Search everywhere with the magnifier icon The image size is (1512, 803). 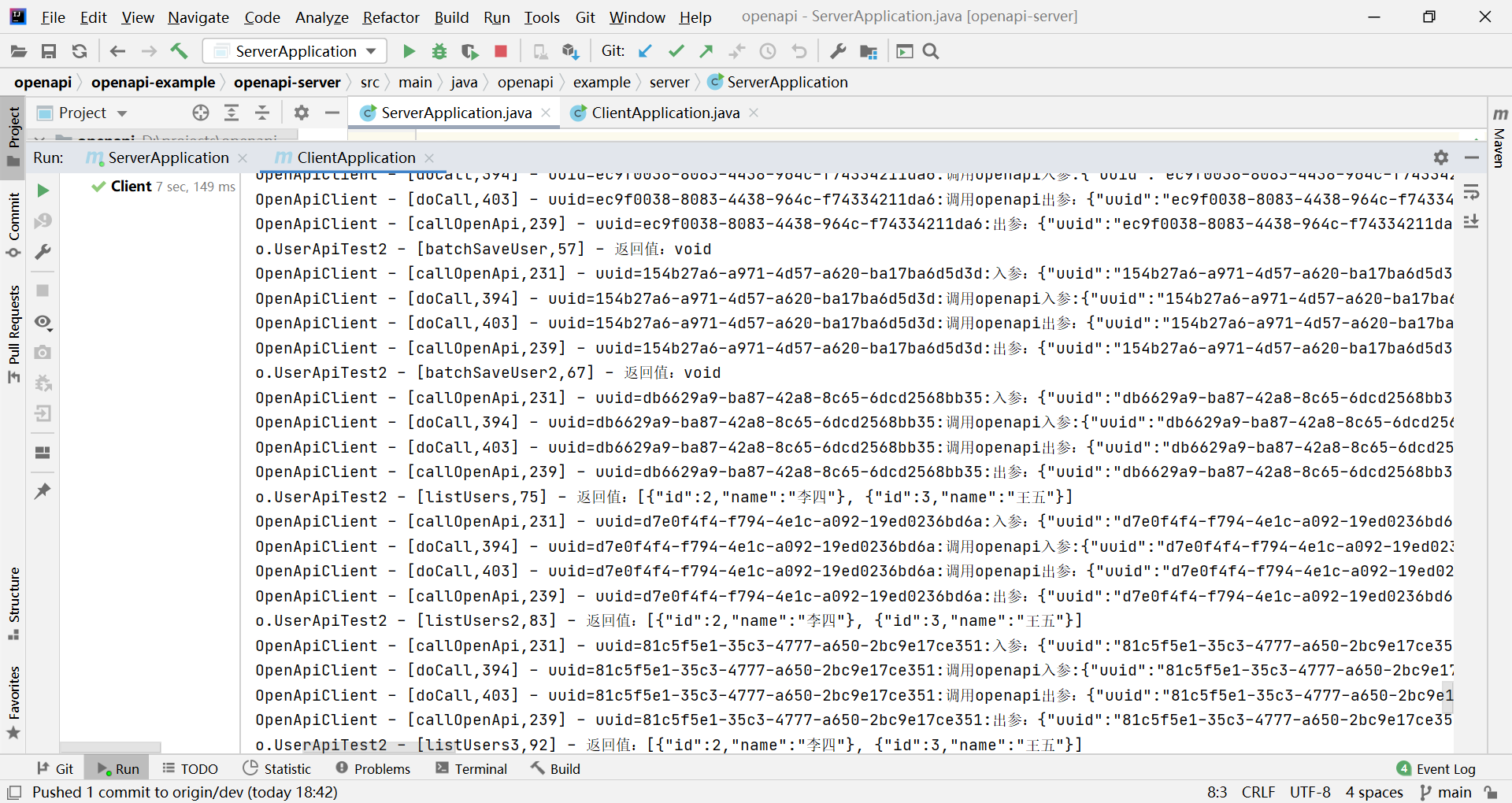click(x=931, y=51)
